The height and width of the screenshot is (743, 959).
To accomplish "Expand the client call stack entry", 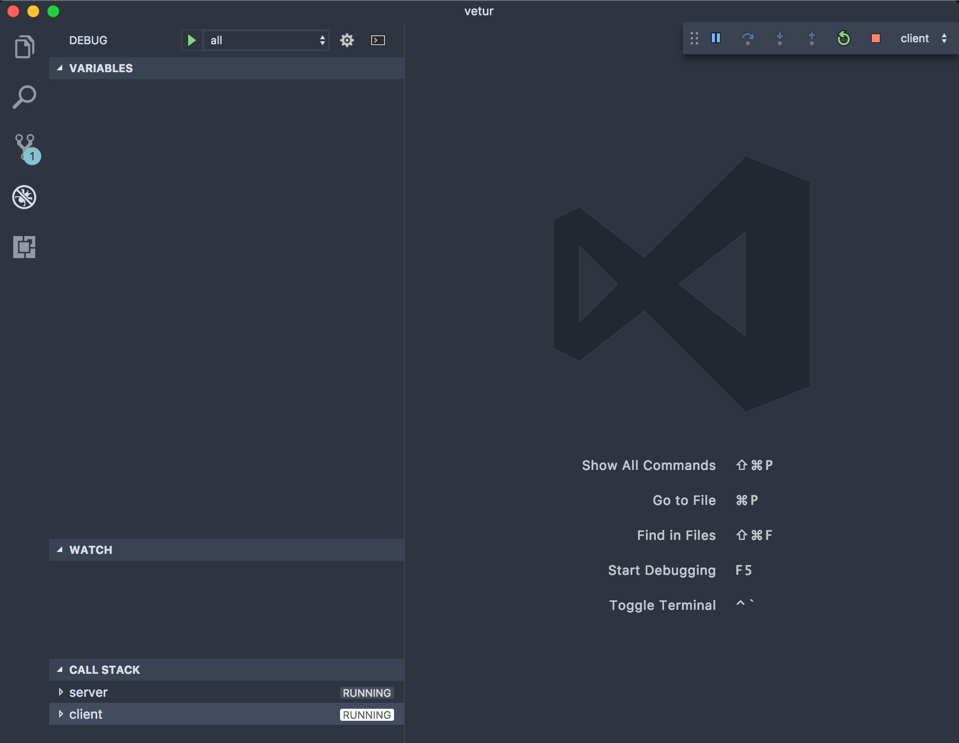I will (61, 714).
